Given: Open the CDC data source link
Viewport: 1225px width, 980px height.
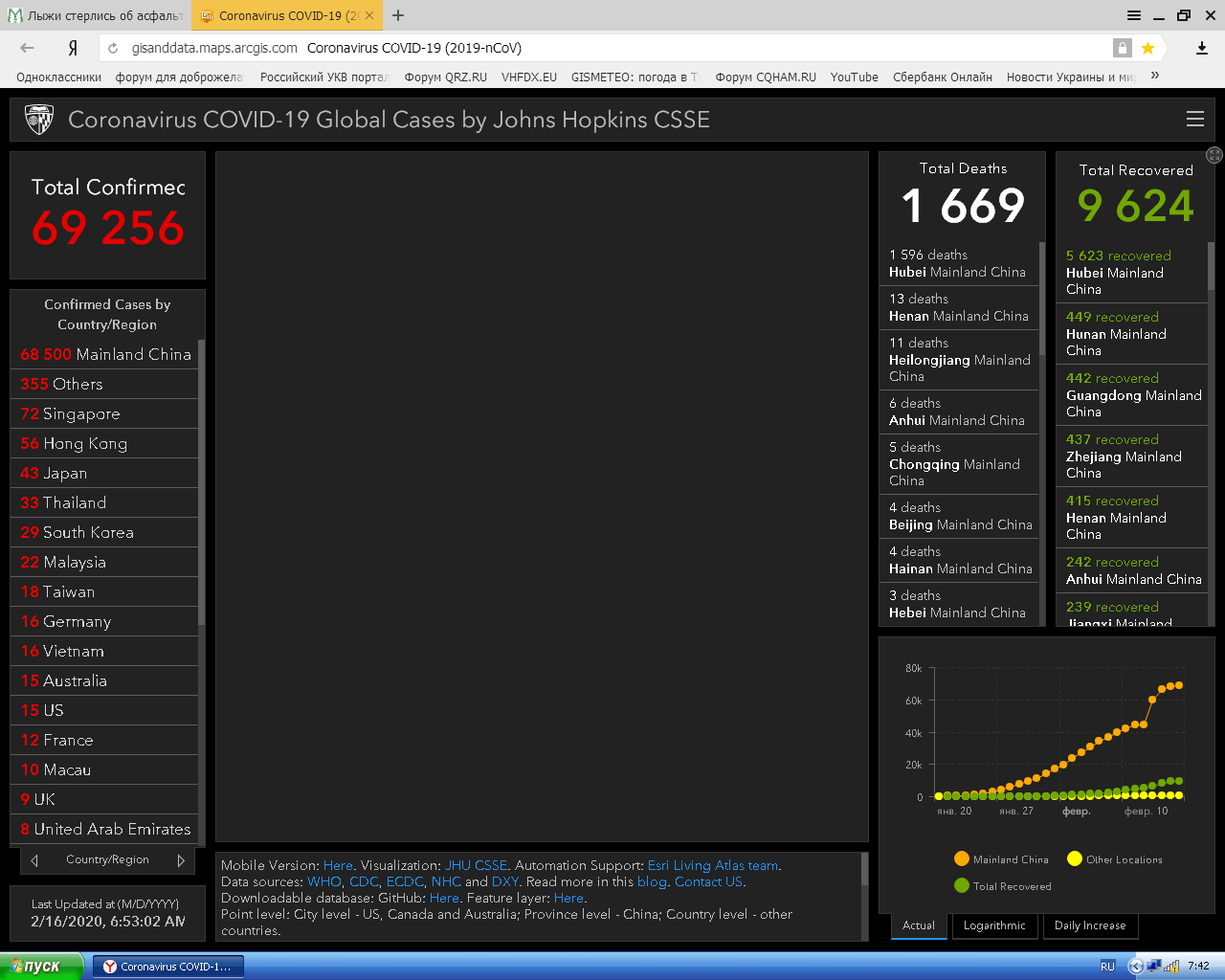Looking at the screenshot, I should (x=364, y=881).
